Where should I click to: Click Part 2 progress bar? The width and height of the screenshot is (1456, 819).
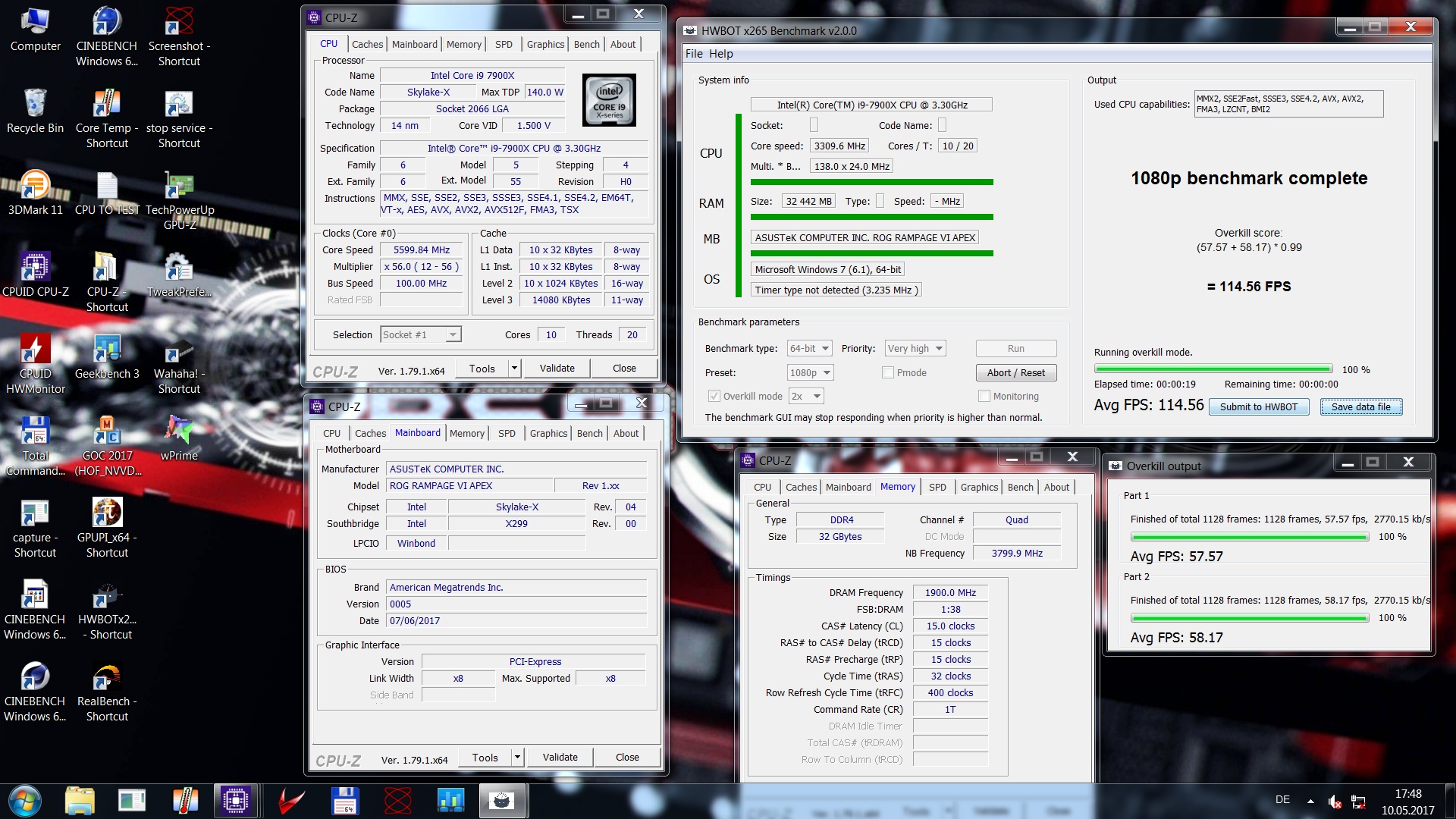click(1250, 618)
